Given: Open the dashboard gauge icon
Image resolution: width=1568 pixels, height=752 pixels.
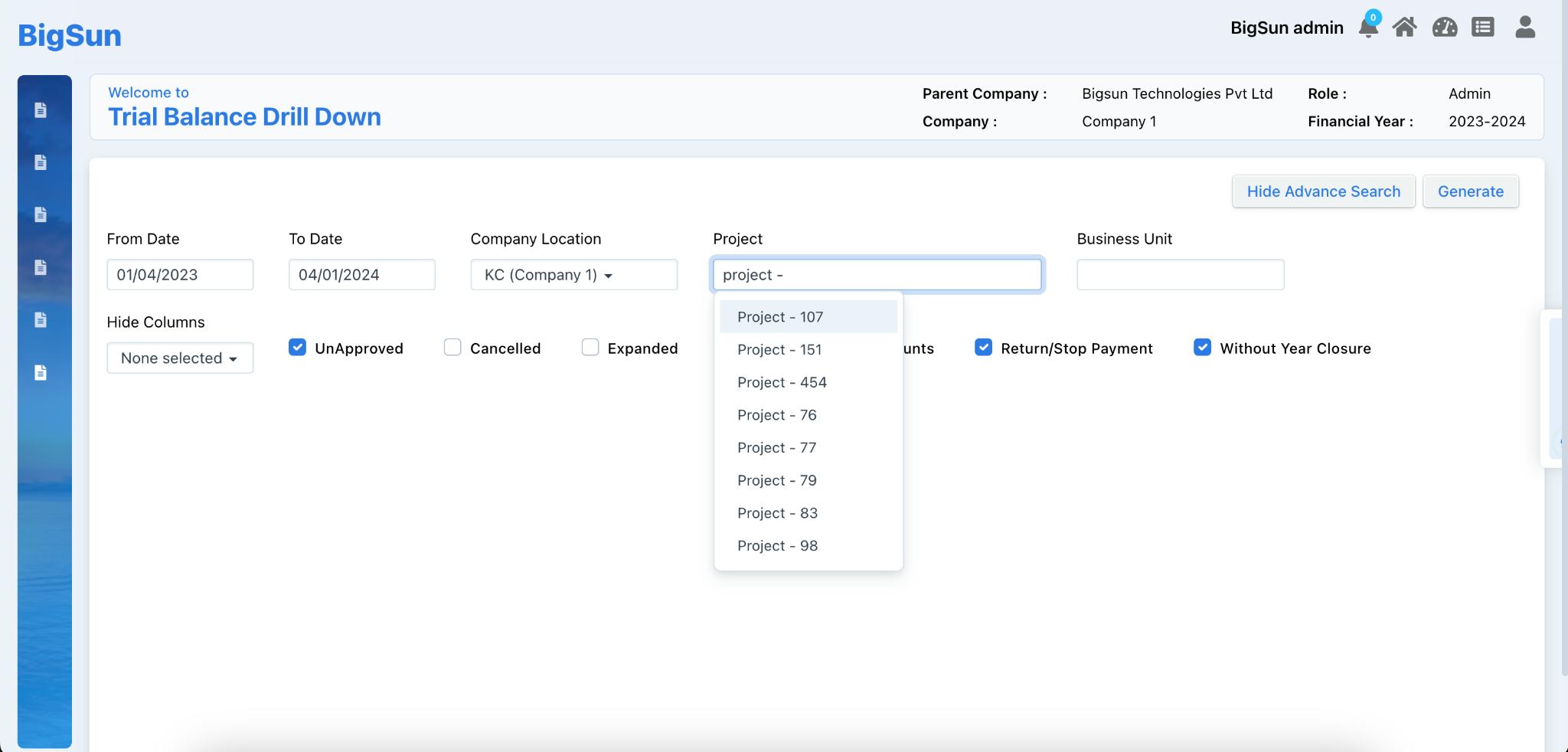Looking at the screenshot, I should [1445, 28].
